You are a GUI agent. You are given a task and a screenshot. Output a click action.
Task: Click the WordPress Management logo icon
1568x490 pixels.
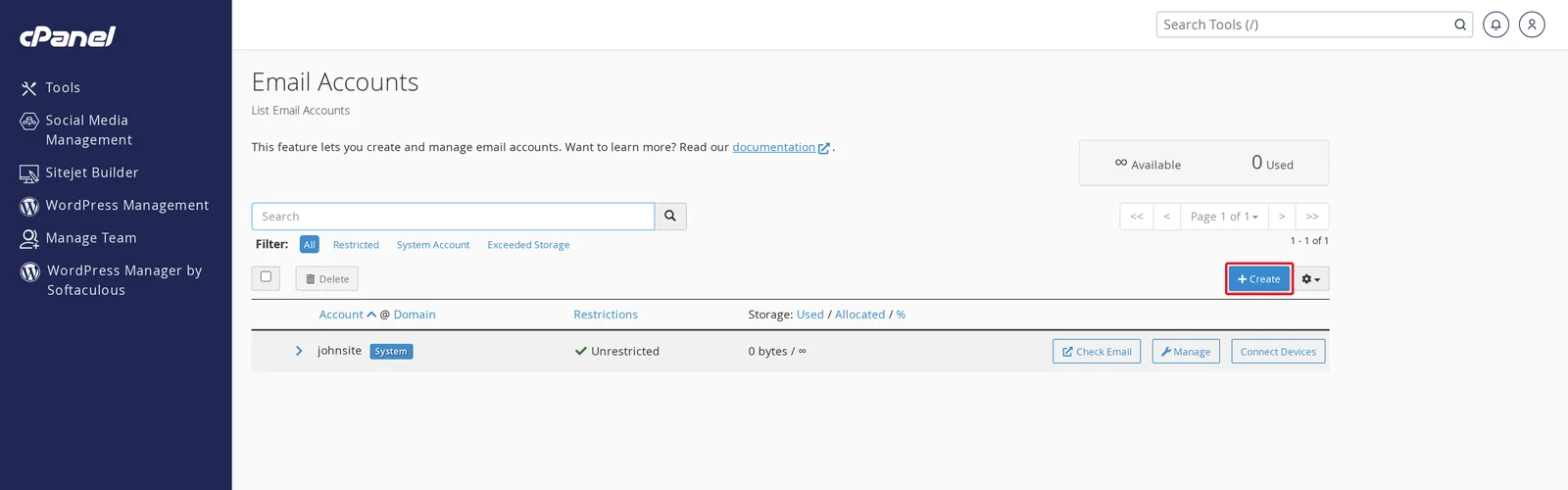click(29, 206)
